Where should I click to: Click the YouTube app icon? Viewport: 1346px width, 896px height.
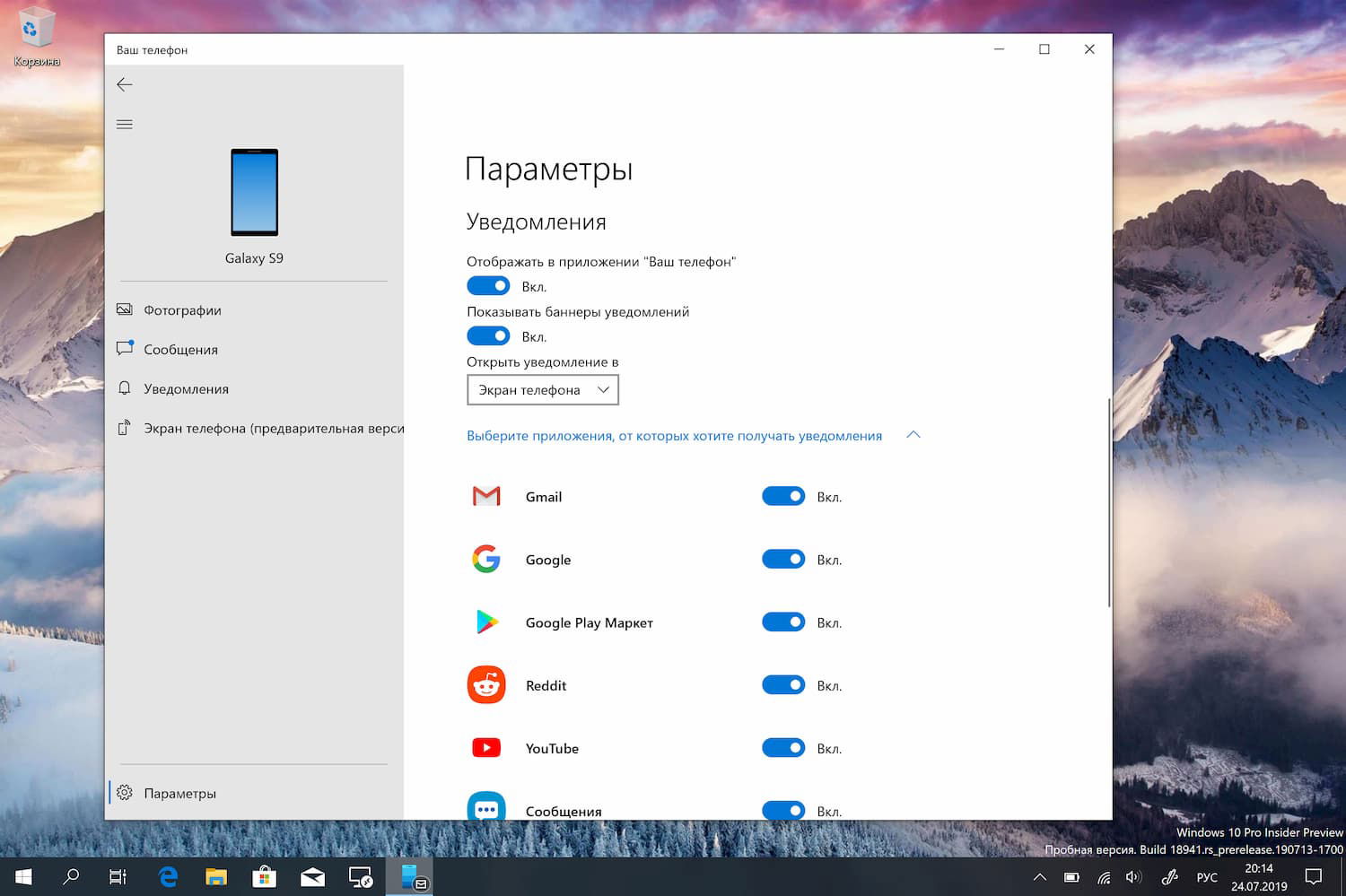coord(486,747)
